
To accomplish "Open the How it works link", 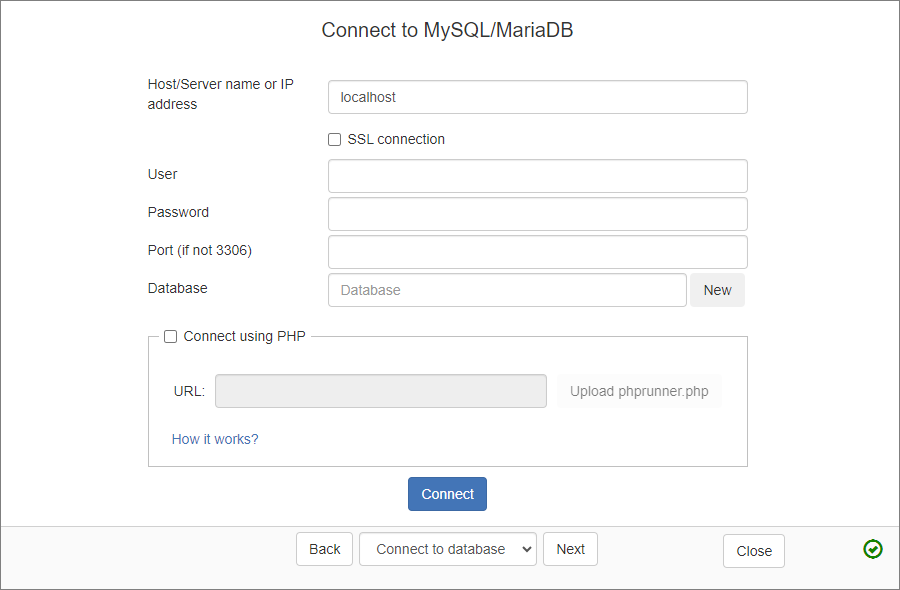I will click(x=215, y=439).
